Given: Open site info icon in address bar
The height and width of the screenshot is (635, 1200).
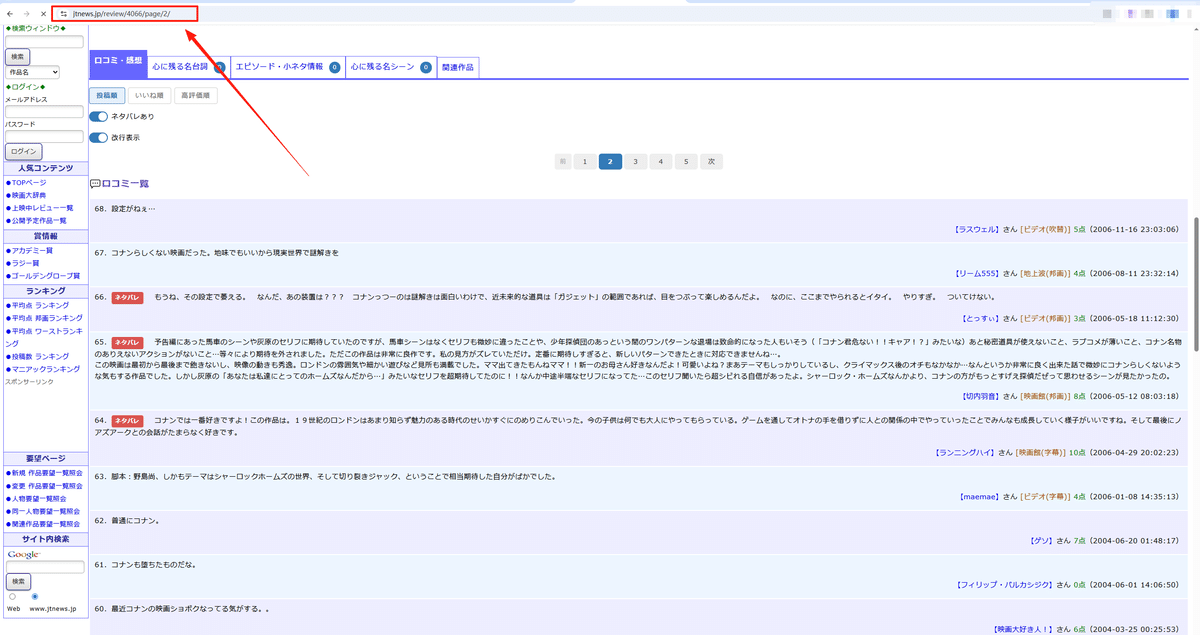Looking at the screenshot, I should (x=64, y=14).
